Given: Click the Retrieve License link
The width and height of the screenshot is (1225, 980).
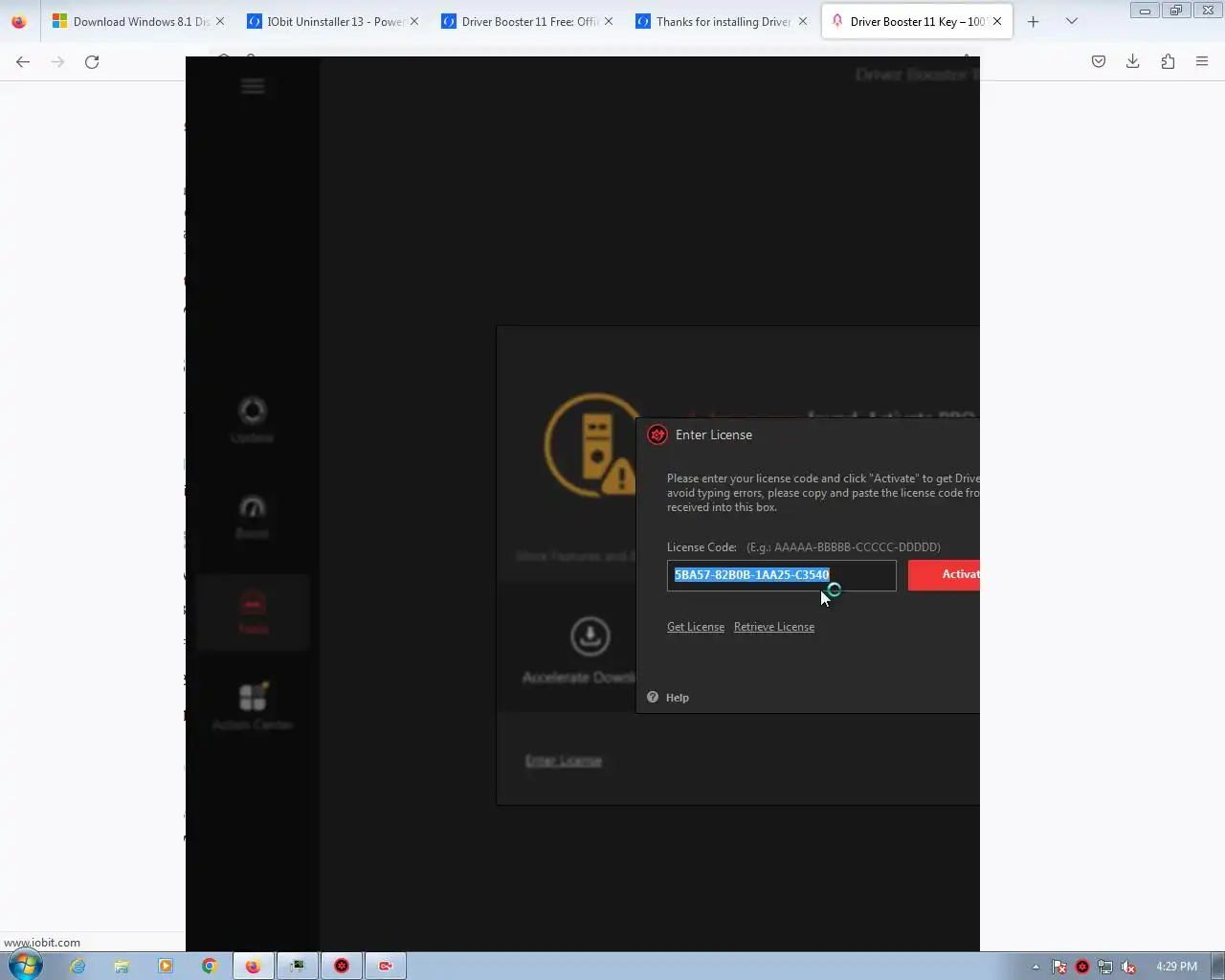Looking at the screenshot, I should [x=774, y=627].
